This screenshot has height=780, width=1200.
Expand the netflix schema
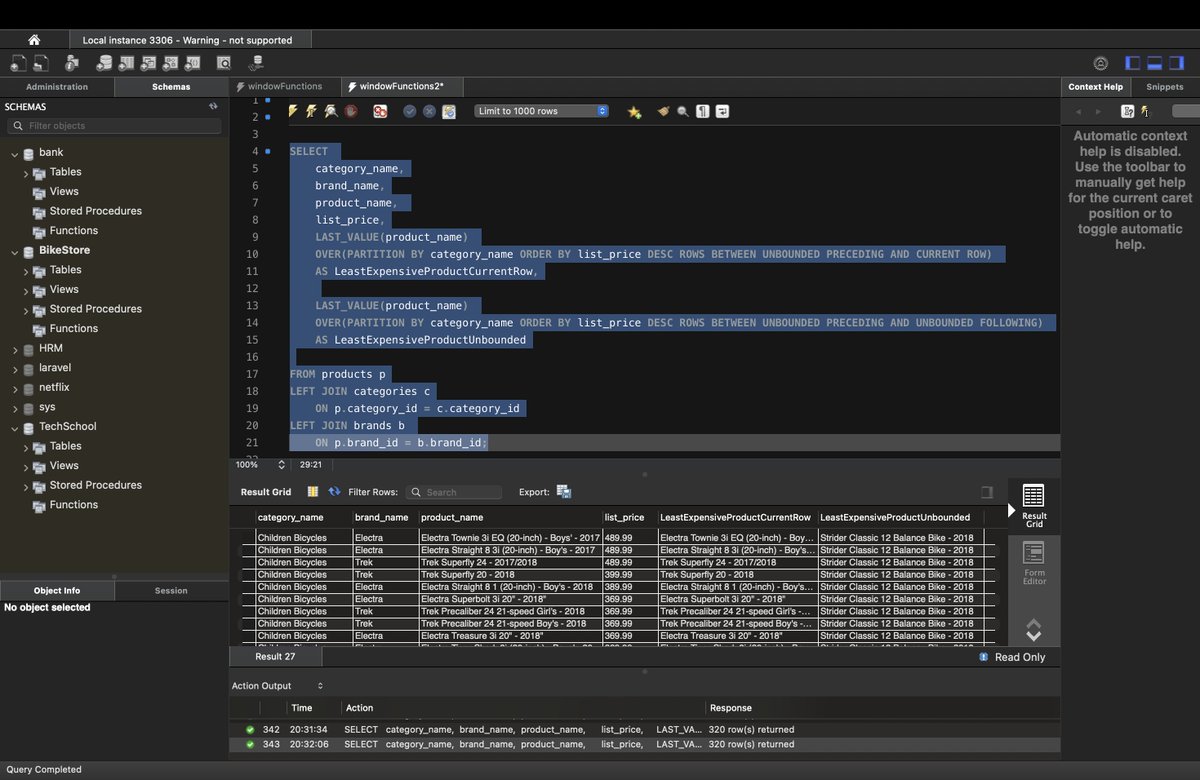(15, 389)
